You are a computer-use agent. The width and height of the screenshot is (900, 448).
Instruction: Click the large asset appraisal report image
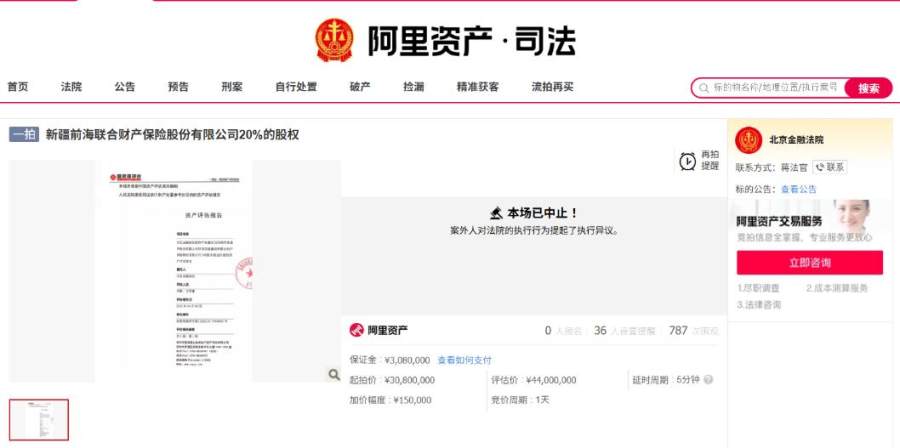tap(174, 271)
